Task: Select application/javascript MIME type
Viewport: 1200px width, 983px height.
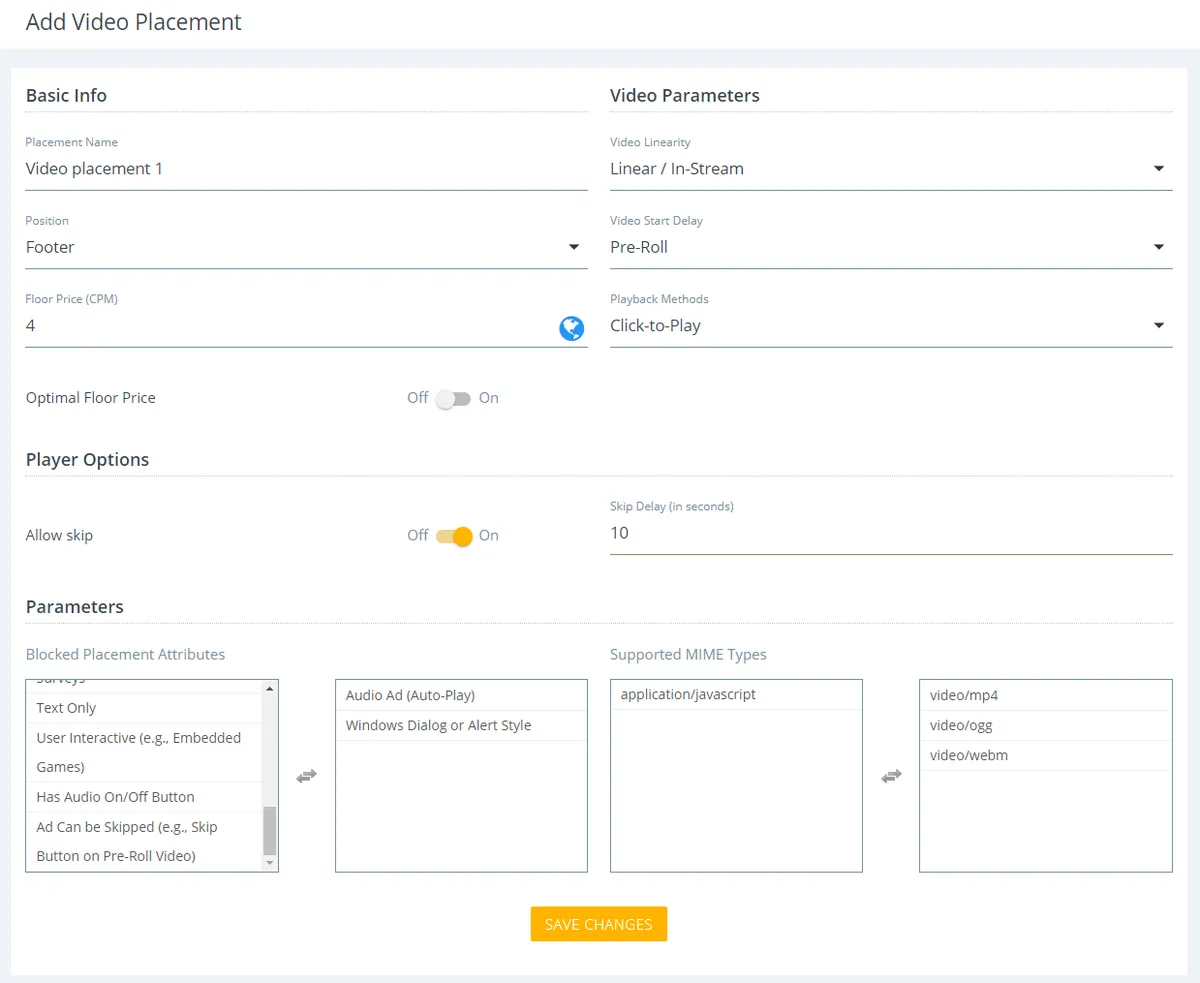Action: coord(688,694)
